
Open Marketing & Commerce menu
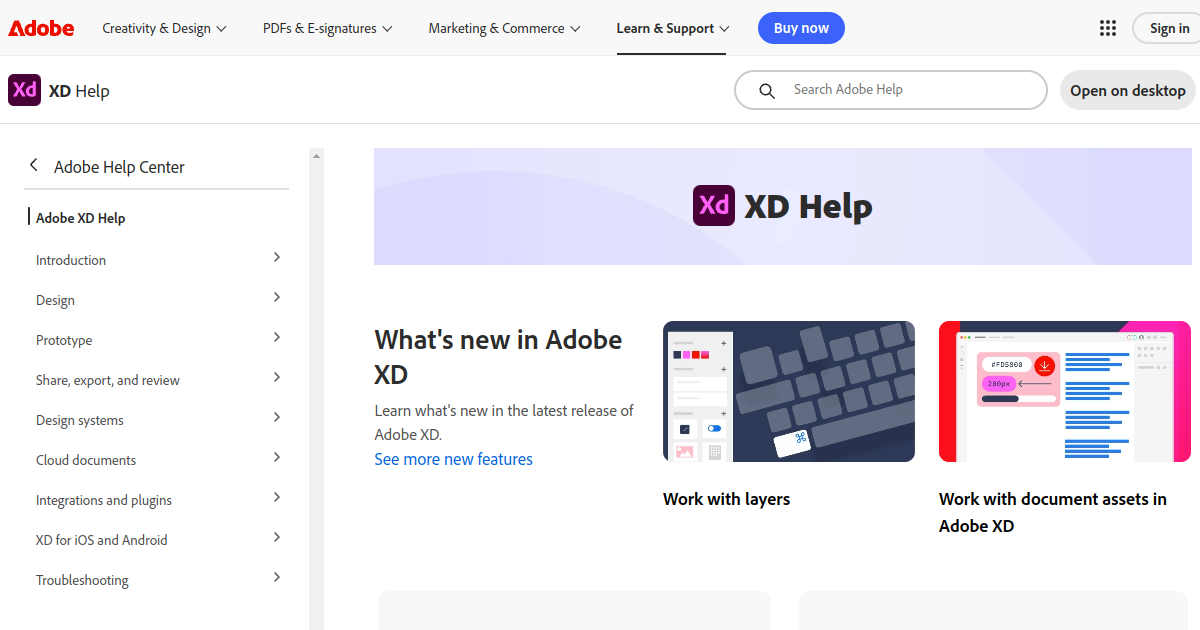504,28
